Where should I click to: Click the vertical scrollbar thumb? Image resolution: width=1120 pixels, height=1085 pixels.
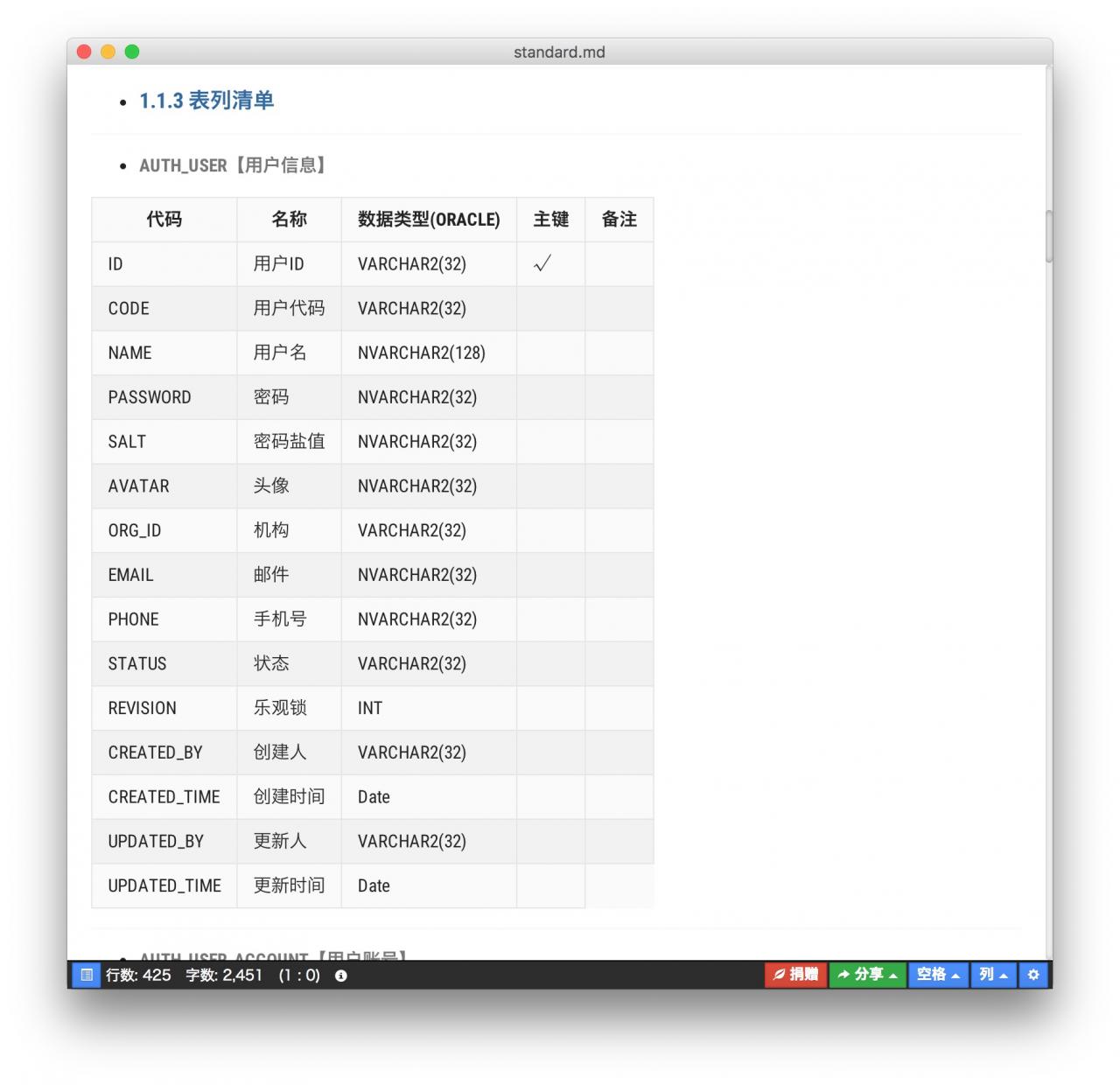tap(1048, 236)
